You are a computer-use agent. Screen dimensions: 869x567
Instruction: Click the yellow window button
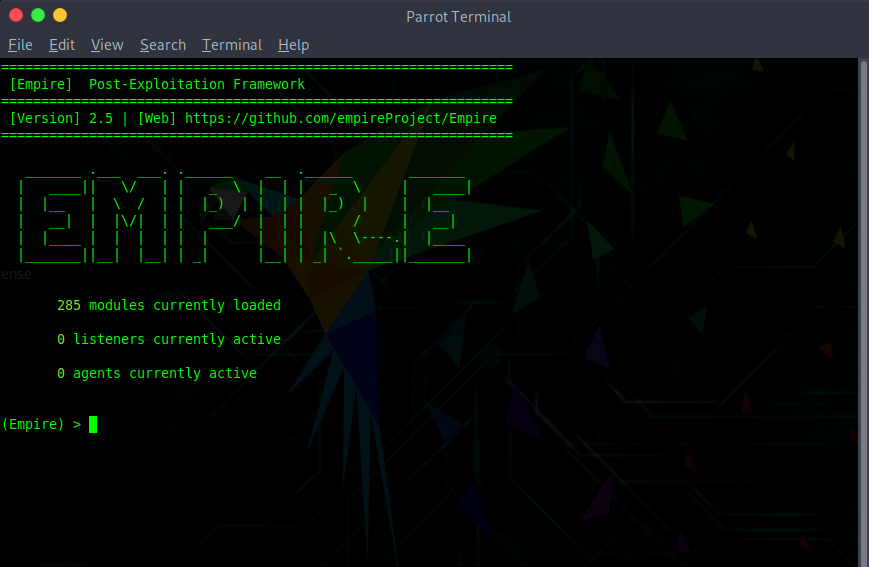pyautogui.click(x=60, y=15)
